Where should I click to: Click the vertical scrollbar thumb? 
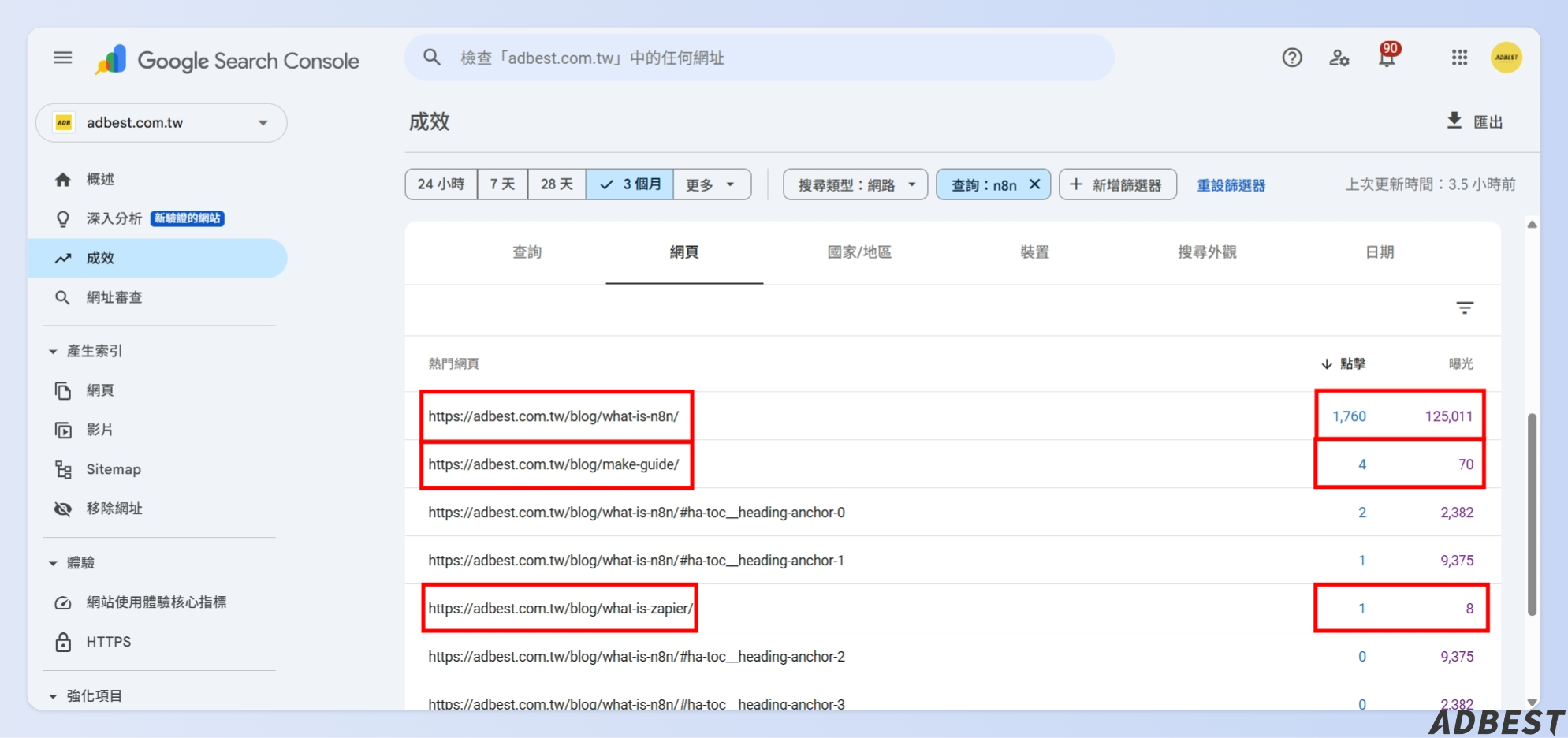[1532, 512]
